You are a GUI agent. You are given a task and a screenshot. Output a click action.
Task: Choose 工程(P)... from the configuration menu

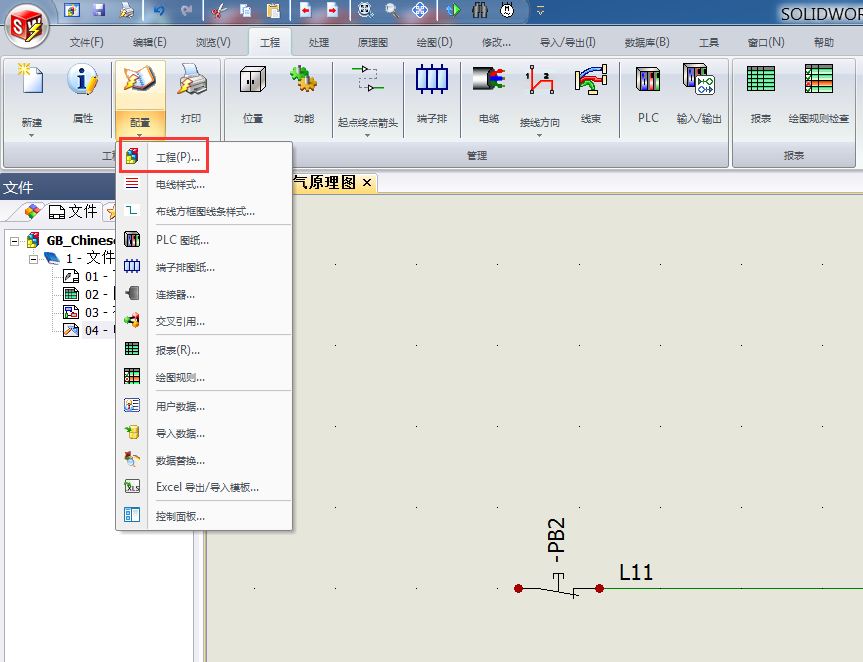[x=177, y=158]
